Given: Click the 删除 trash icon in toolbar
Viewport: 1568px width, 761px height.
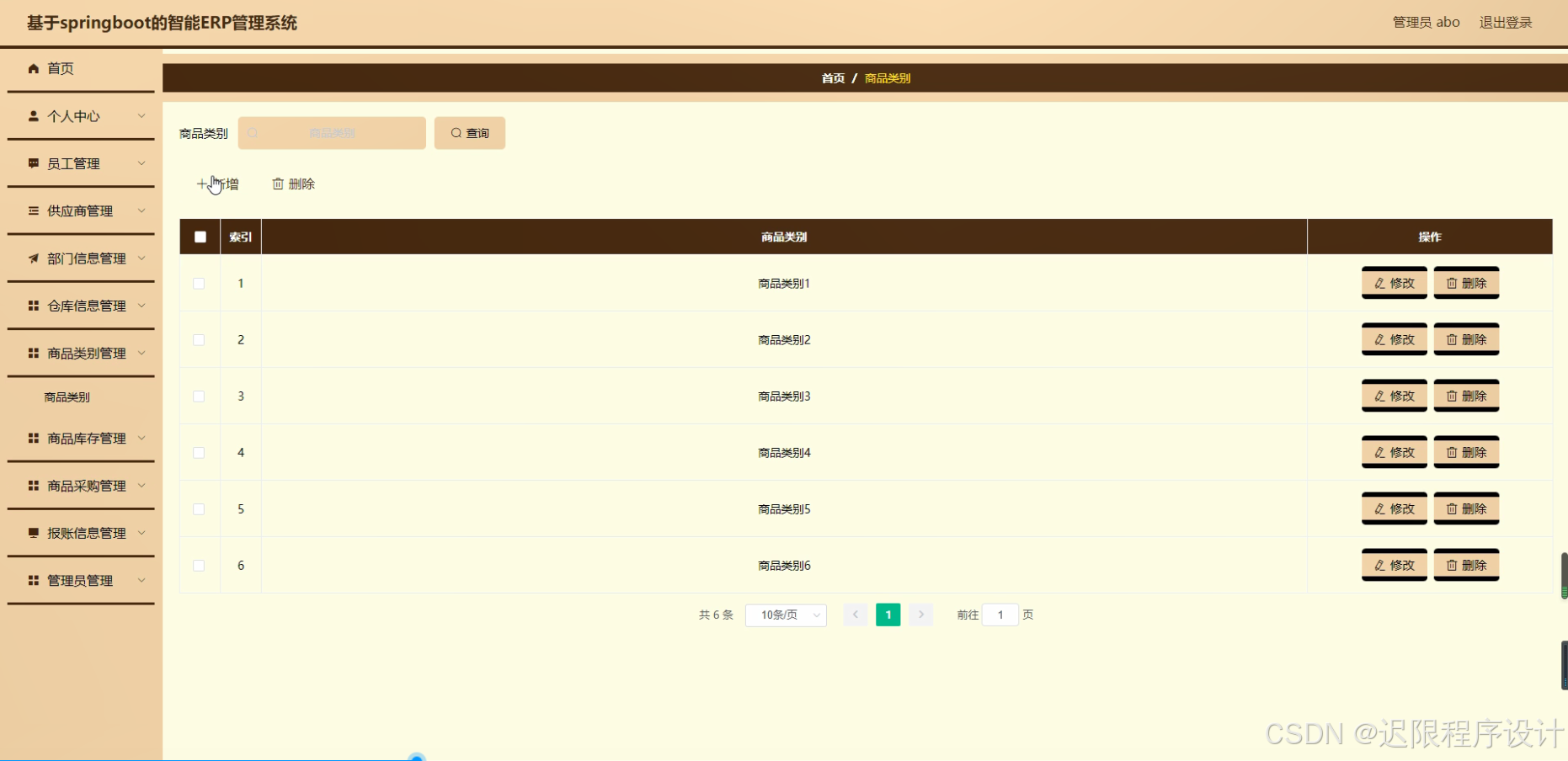Looking at the screenshot, I should point(279,184).
